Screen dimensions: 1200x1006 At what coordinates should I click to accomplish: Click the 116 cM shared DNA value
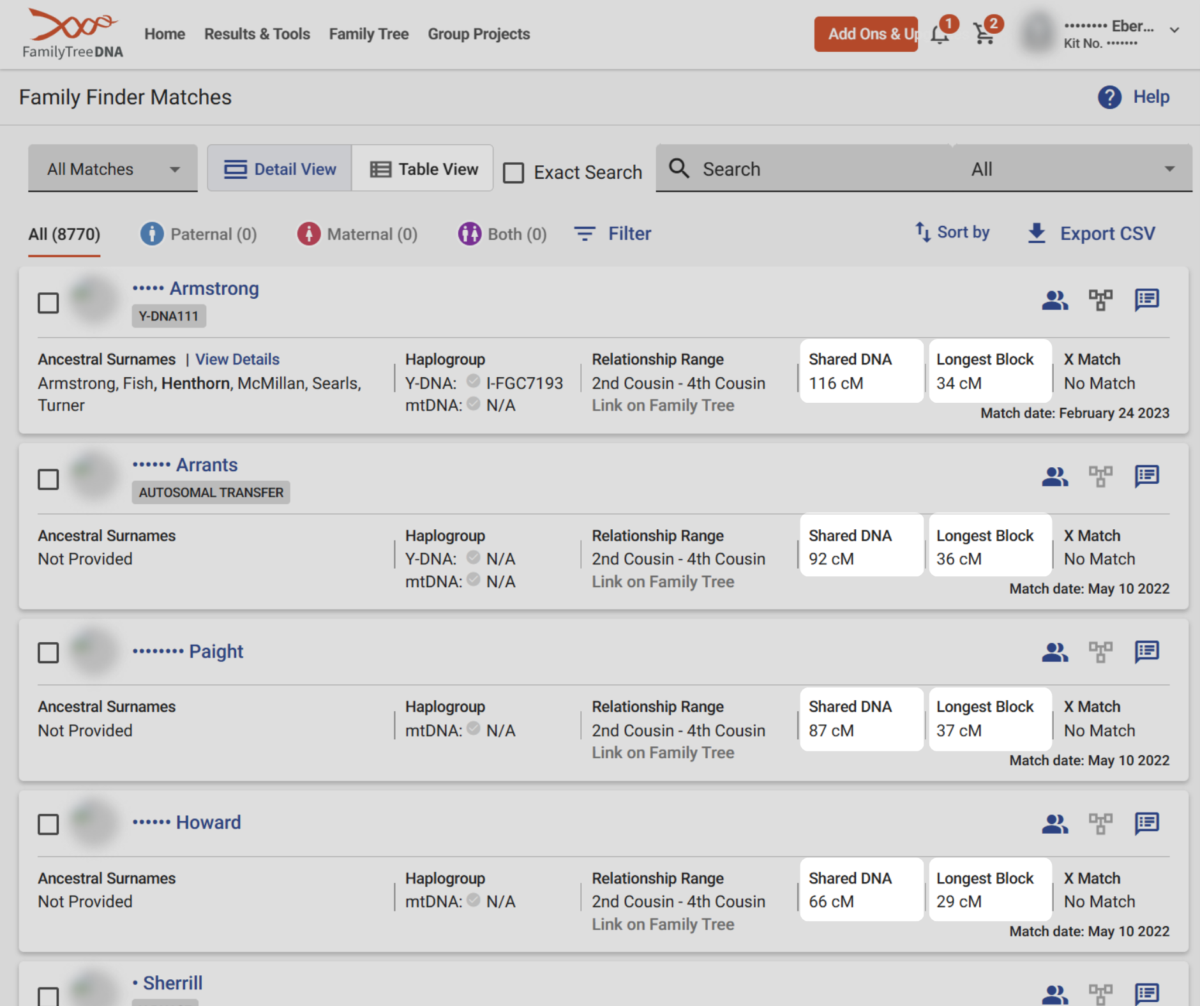[836, 383]
